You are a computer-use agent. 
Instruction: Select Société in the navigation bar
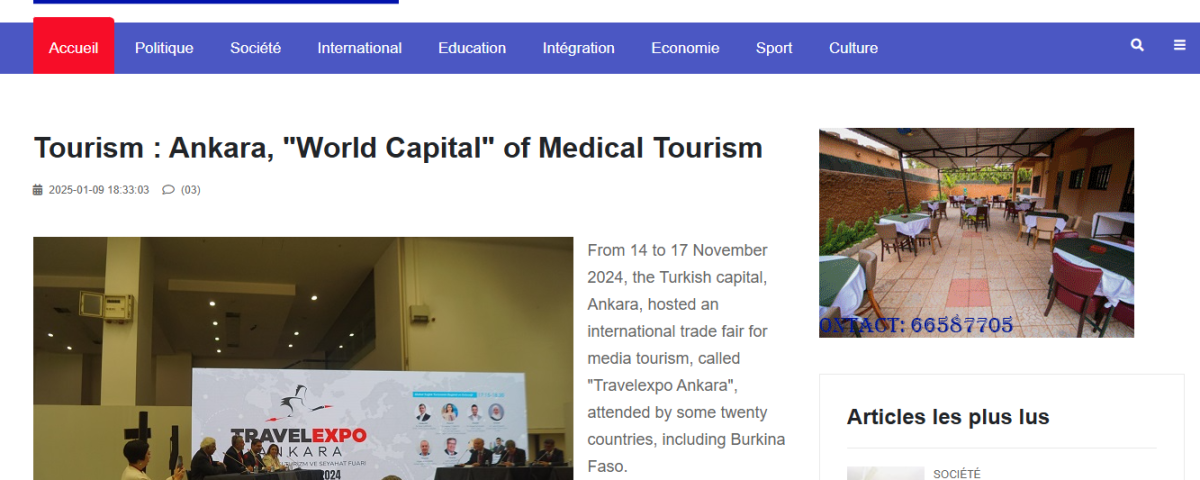point(255,48)
